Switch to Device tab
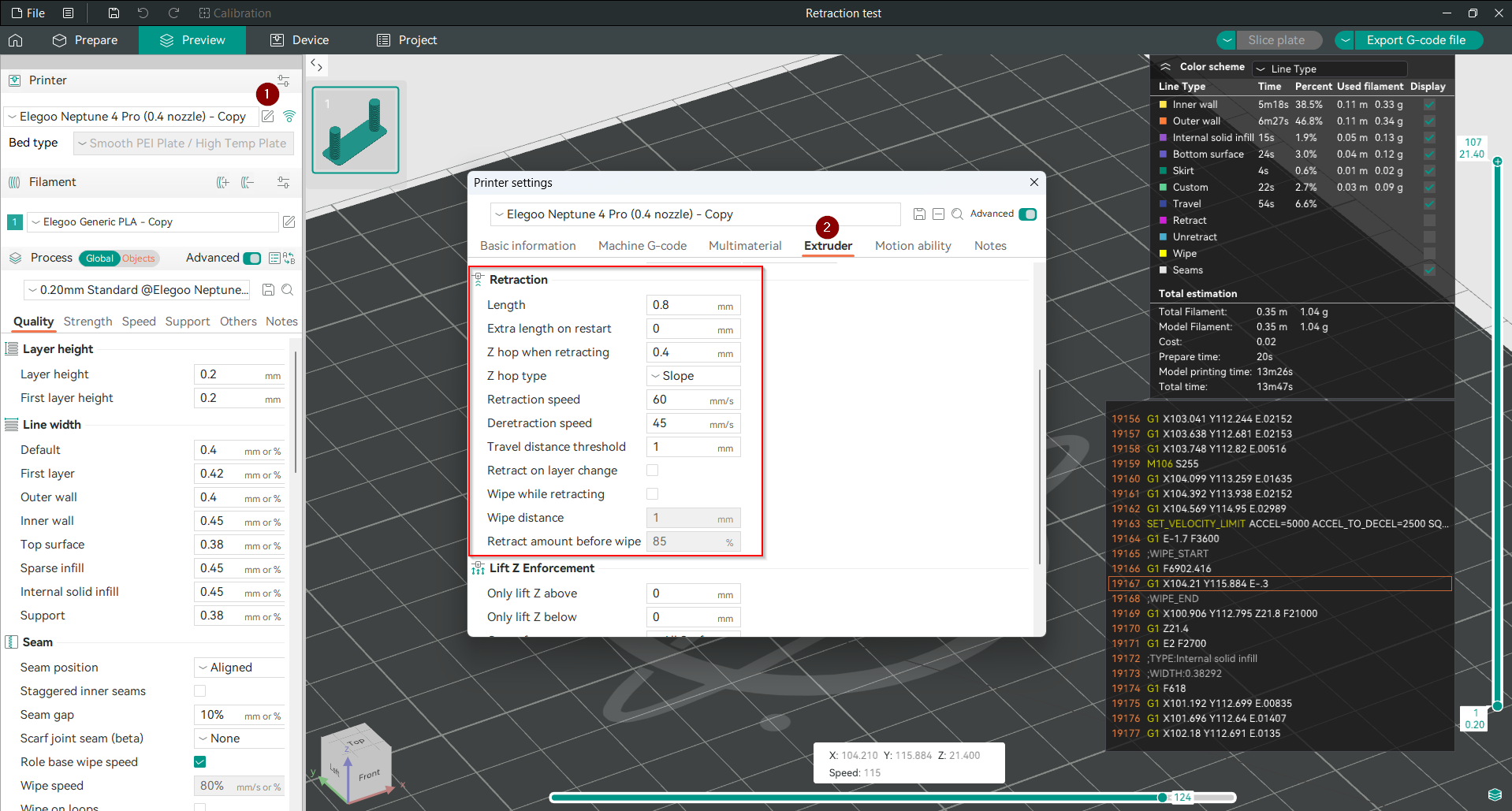Viewport: 1512px width, 811px height. (300, 40)
